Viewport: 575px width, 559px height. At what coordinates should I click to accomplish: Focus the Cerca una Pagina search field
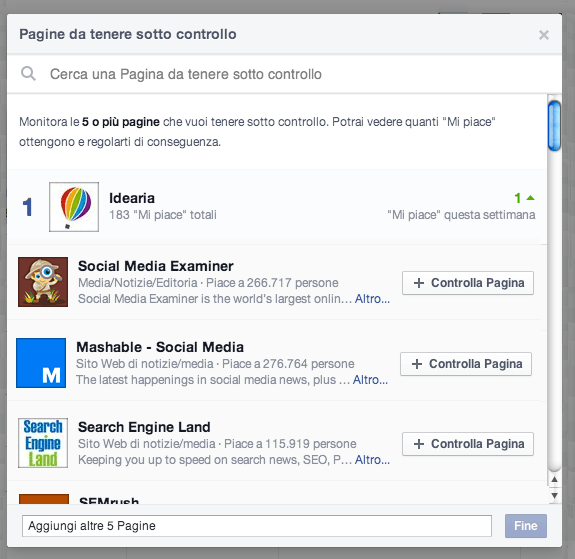(284, 74)
